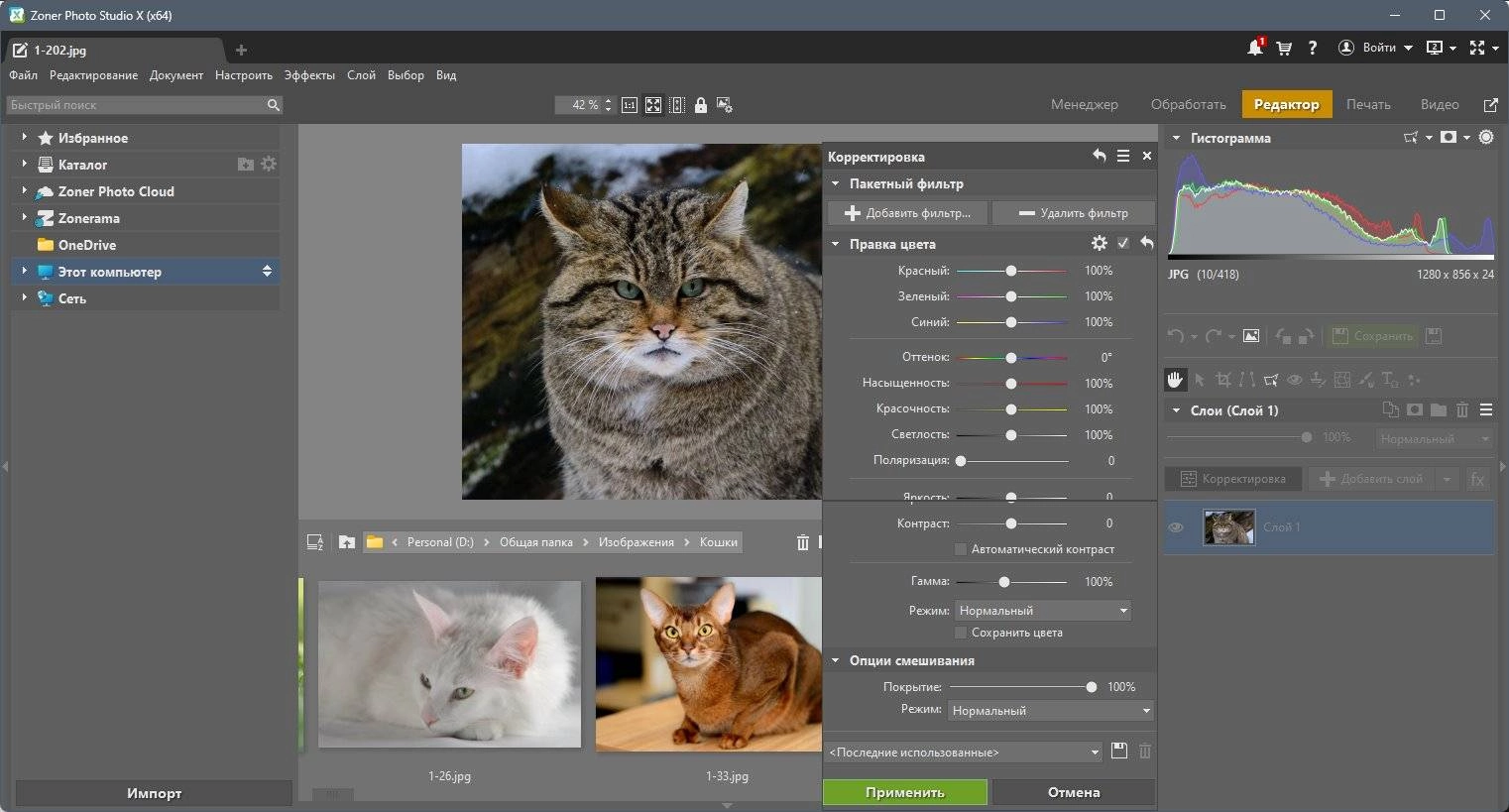Open the shopping cart icon

point(1284,48)
